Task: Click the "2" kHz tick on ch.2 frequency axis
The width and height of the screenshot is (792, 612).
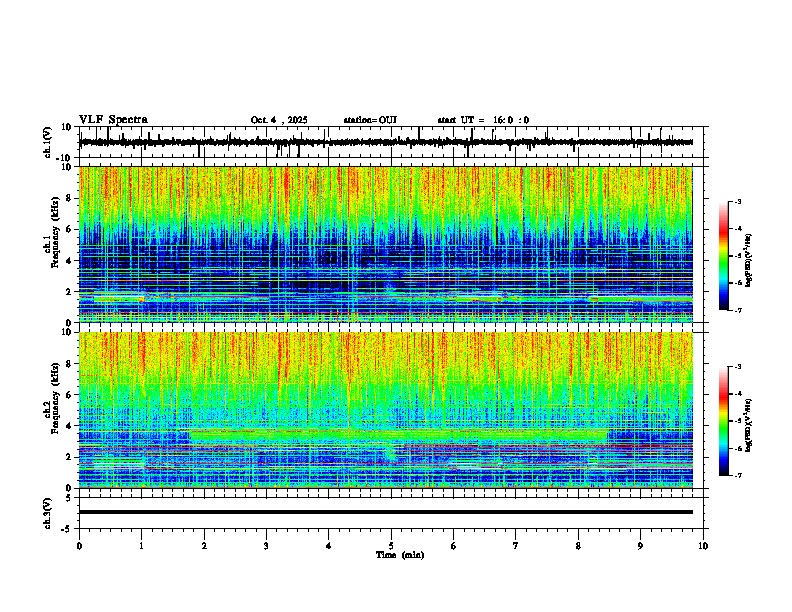Action: click(69, 457)
